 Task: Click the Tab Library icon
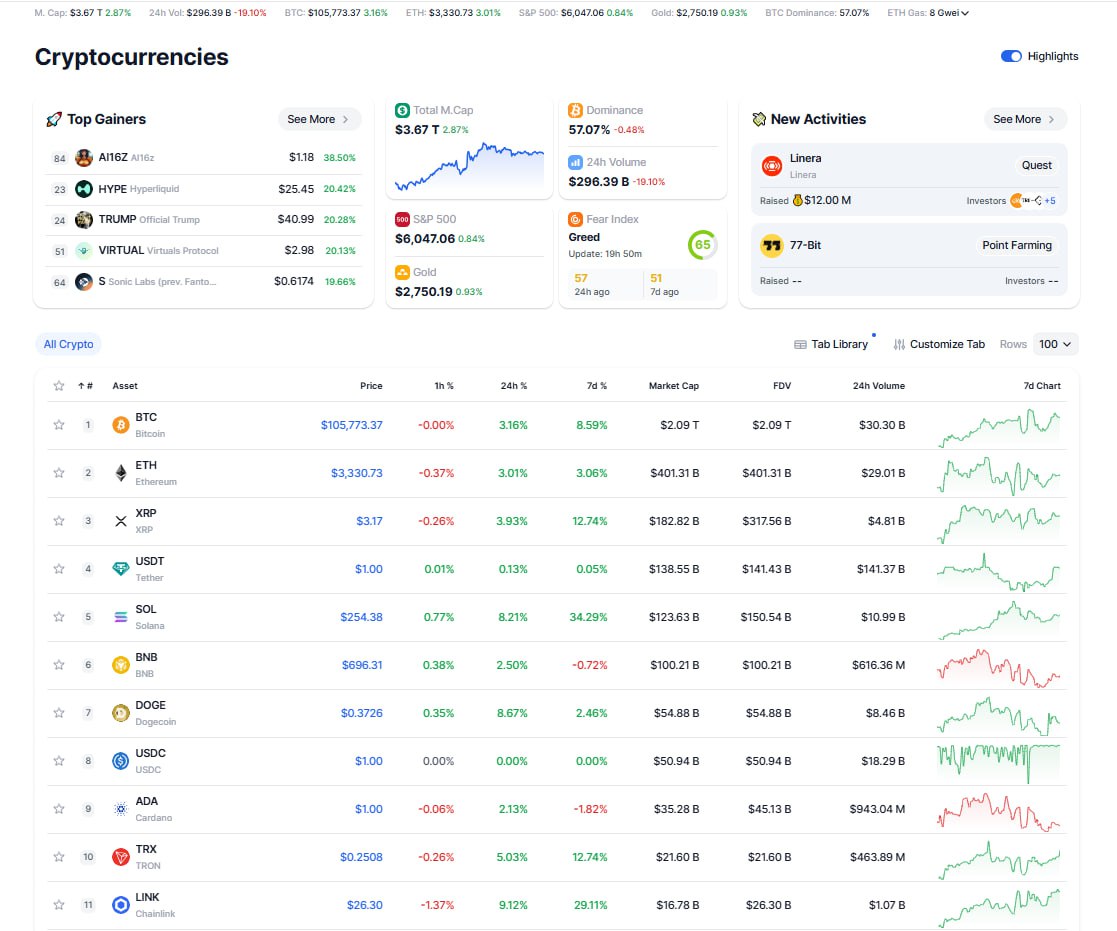800,345
